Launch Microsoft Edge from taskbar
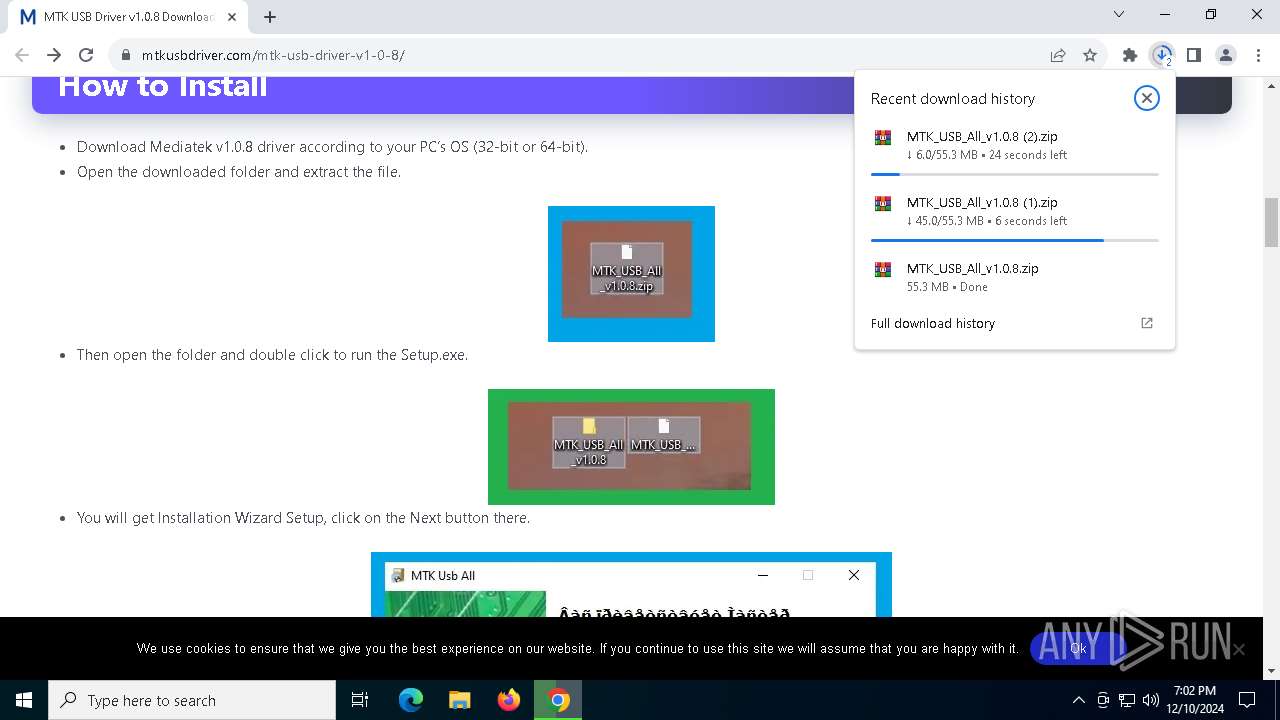 point(411,700)
